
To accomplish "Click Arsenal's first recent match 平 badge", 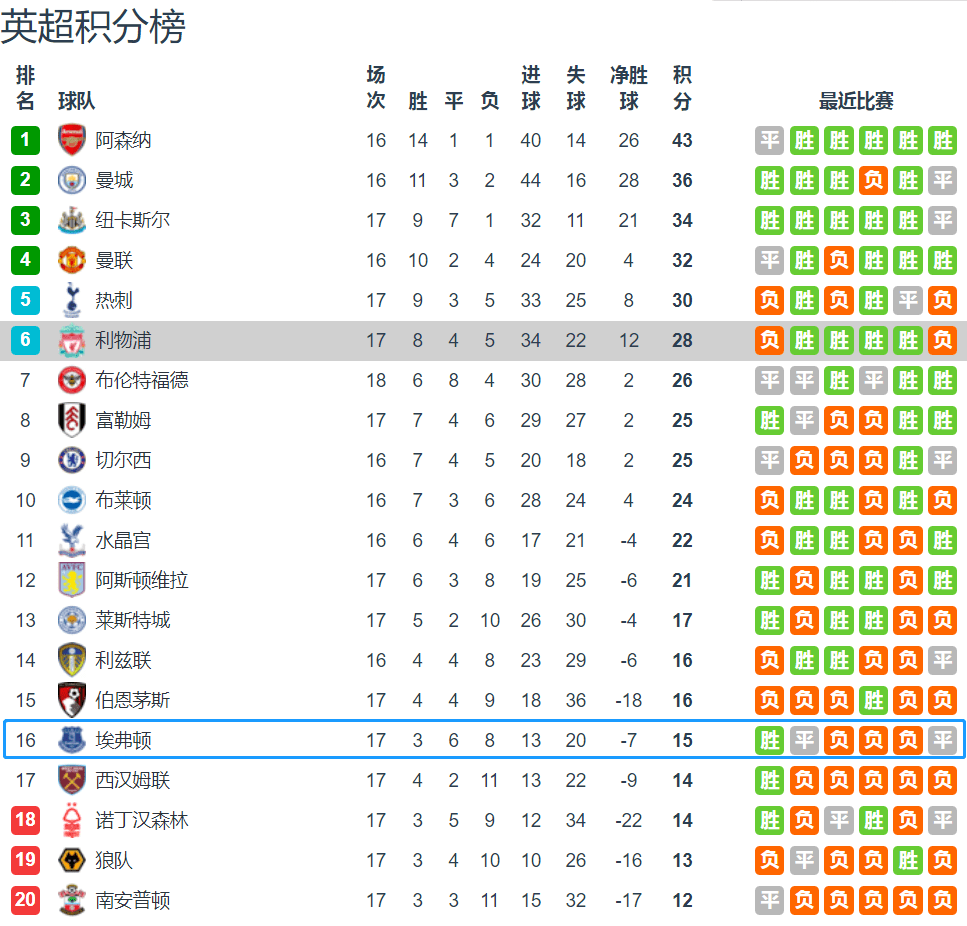I will [770, 140].
